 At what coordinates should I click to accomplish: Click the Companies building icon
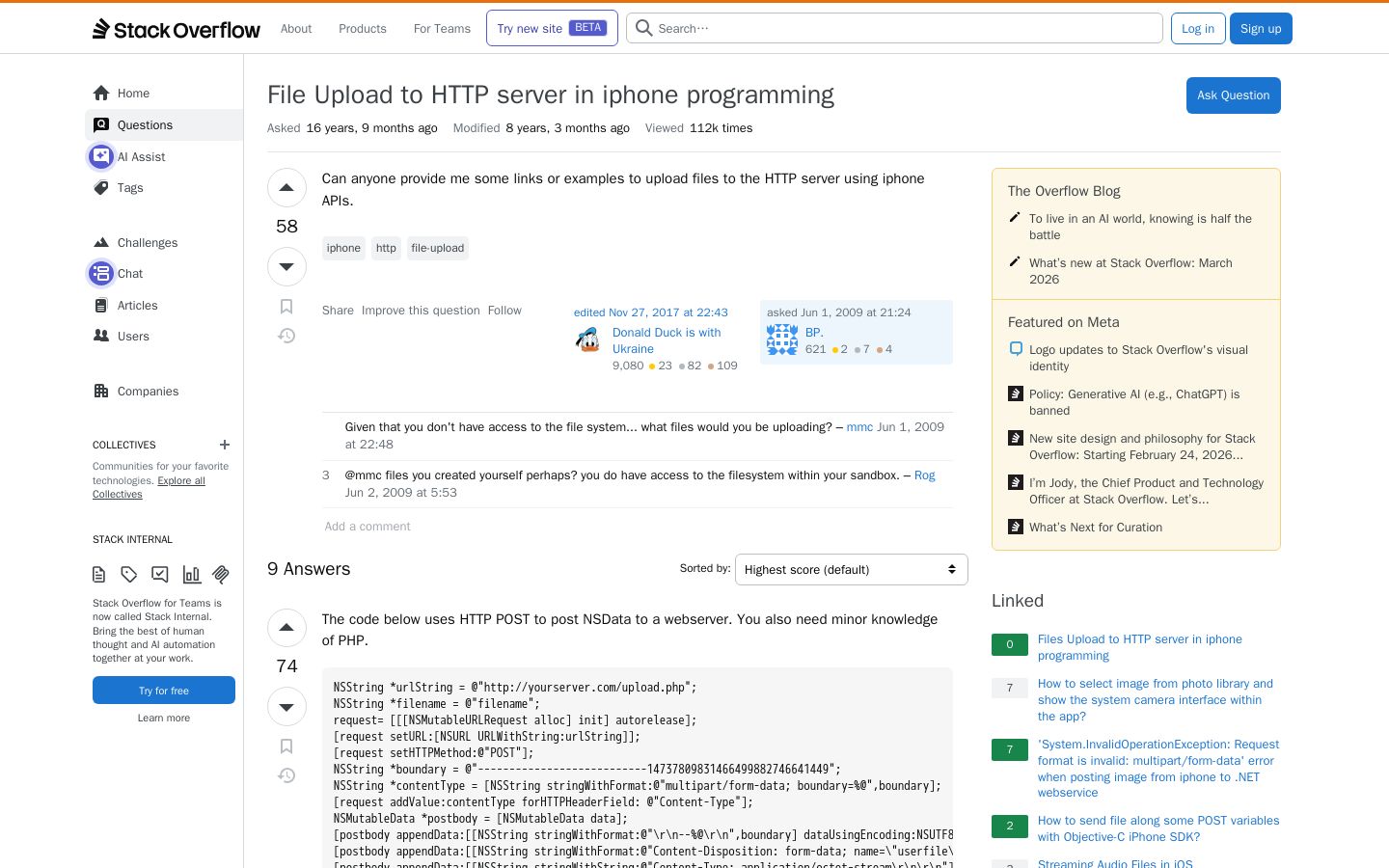tap(101, 392)
